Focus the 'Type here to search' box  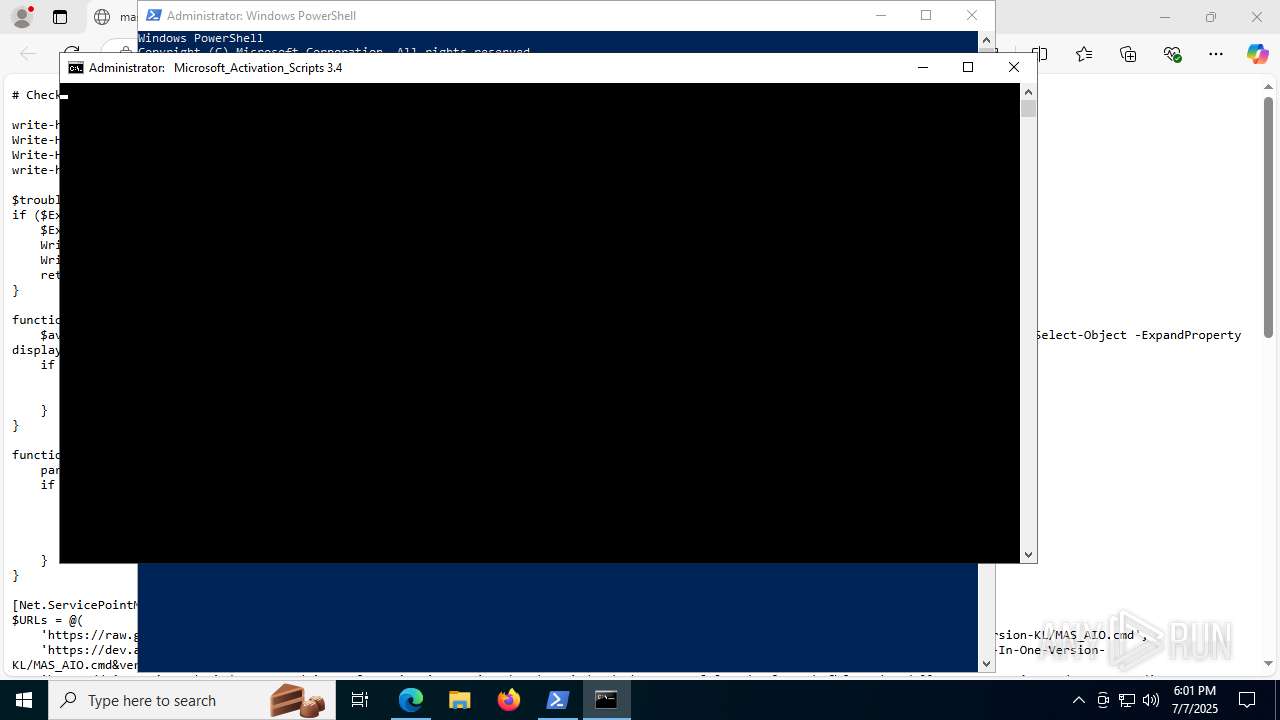click(x=192, y=700)
